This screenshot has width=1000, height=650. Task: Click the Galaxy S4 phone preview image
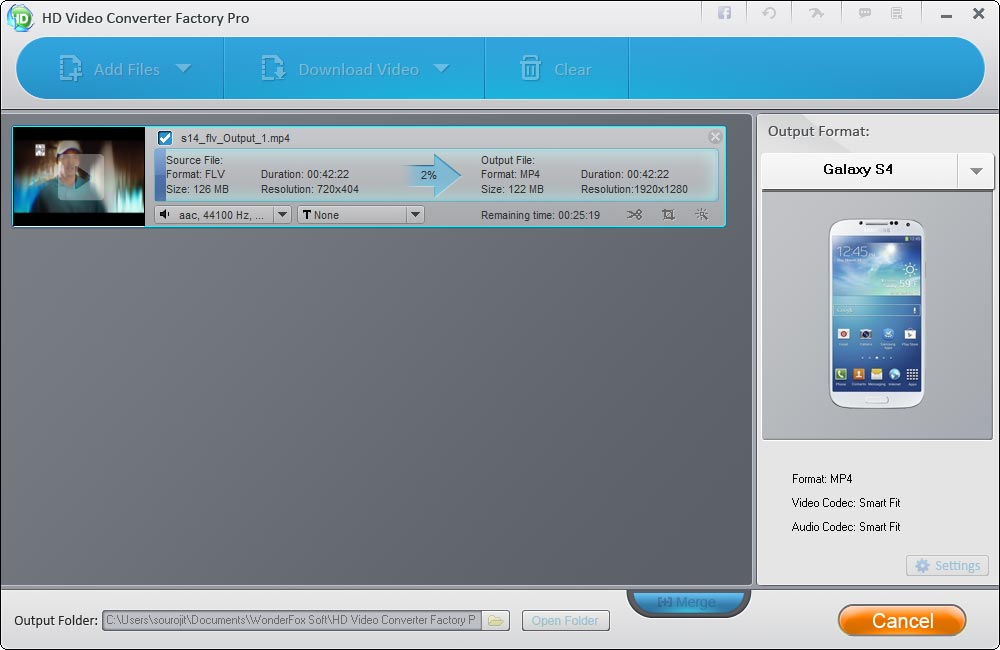coord(876,313)
